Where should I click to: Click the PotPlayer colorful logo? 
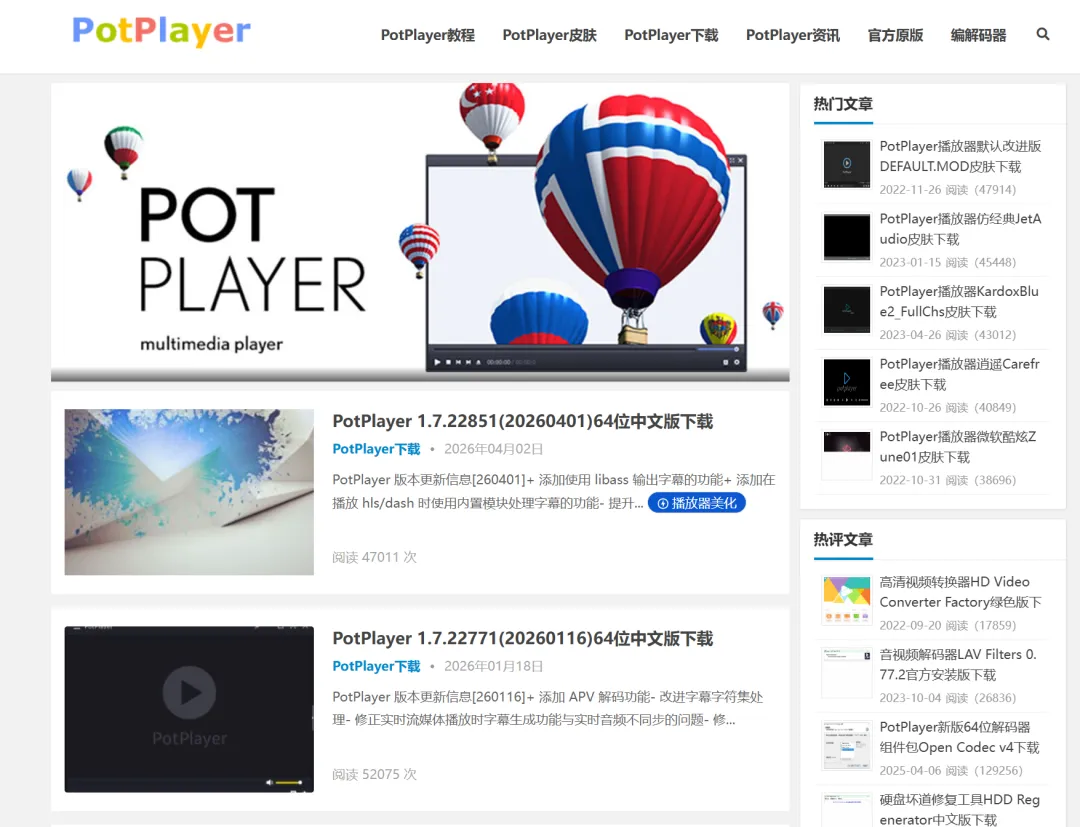point(161,32)
